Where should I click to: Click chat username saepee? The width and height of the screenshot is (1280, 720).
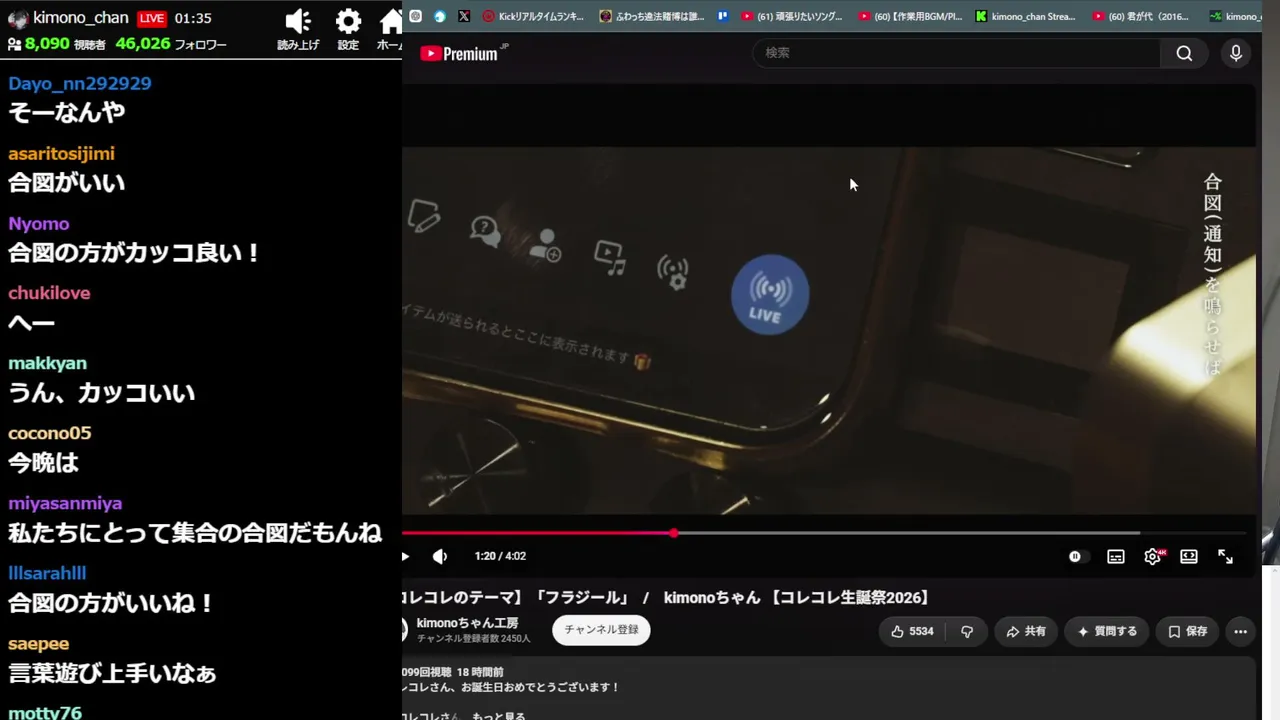(x=39, y=643)
